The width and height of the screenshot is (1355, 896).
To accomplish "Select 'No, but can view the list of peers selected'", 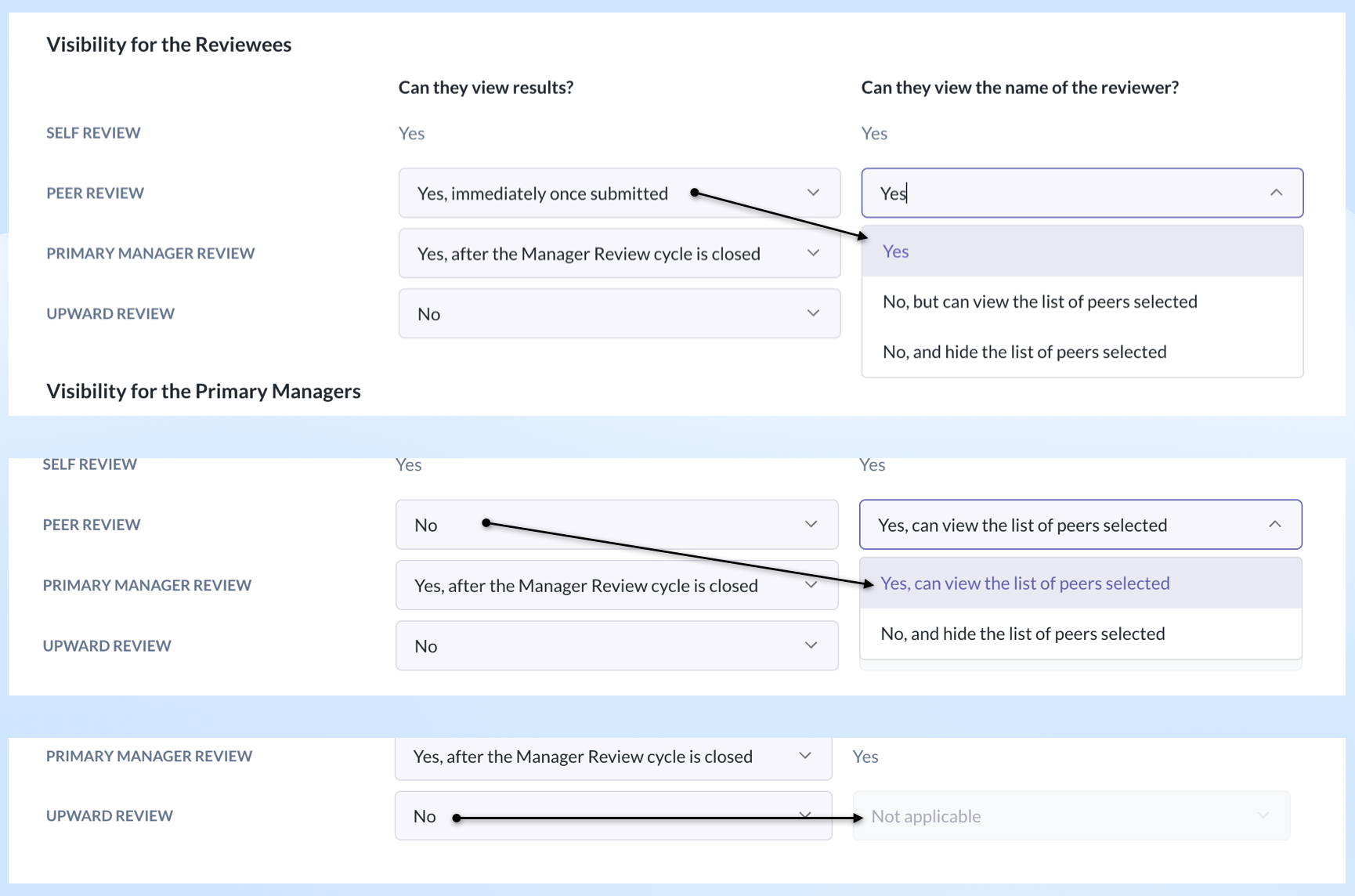I will click(1039, 302).
